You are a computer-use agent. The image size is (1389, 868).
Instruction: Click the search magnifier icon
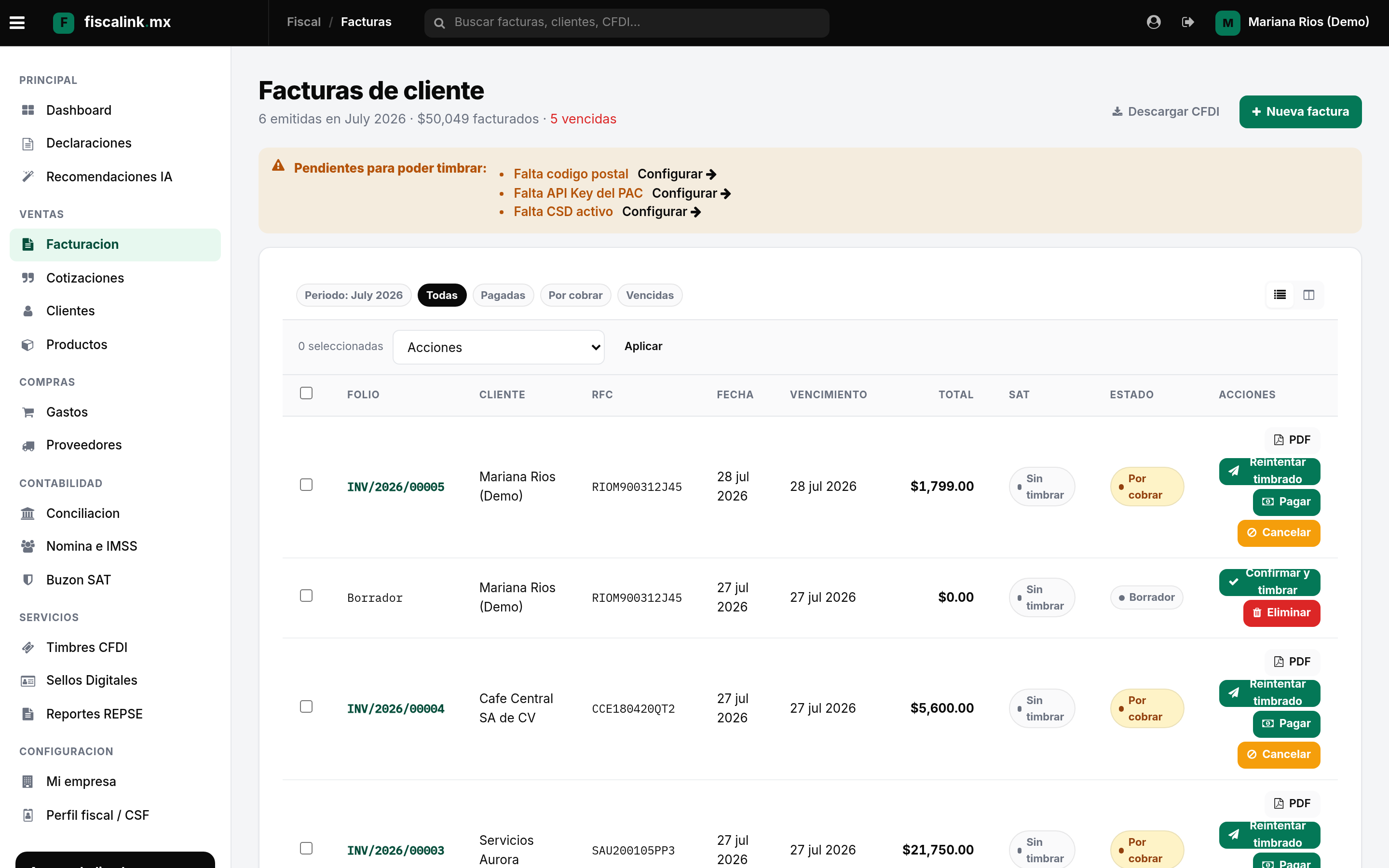(439, 23)
